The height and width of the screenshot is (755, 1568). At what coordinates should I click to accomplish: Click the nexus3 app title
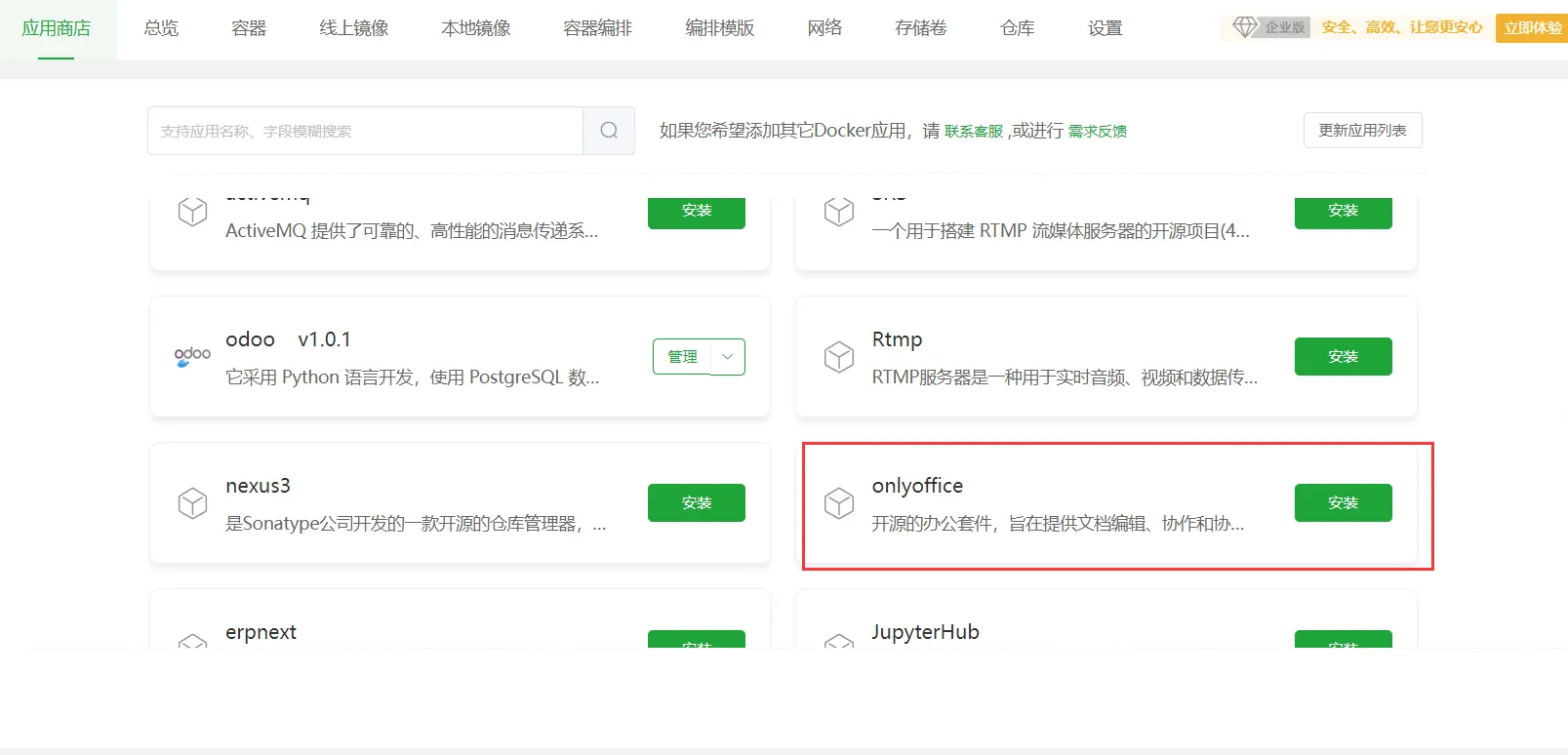click(258, 486)
